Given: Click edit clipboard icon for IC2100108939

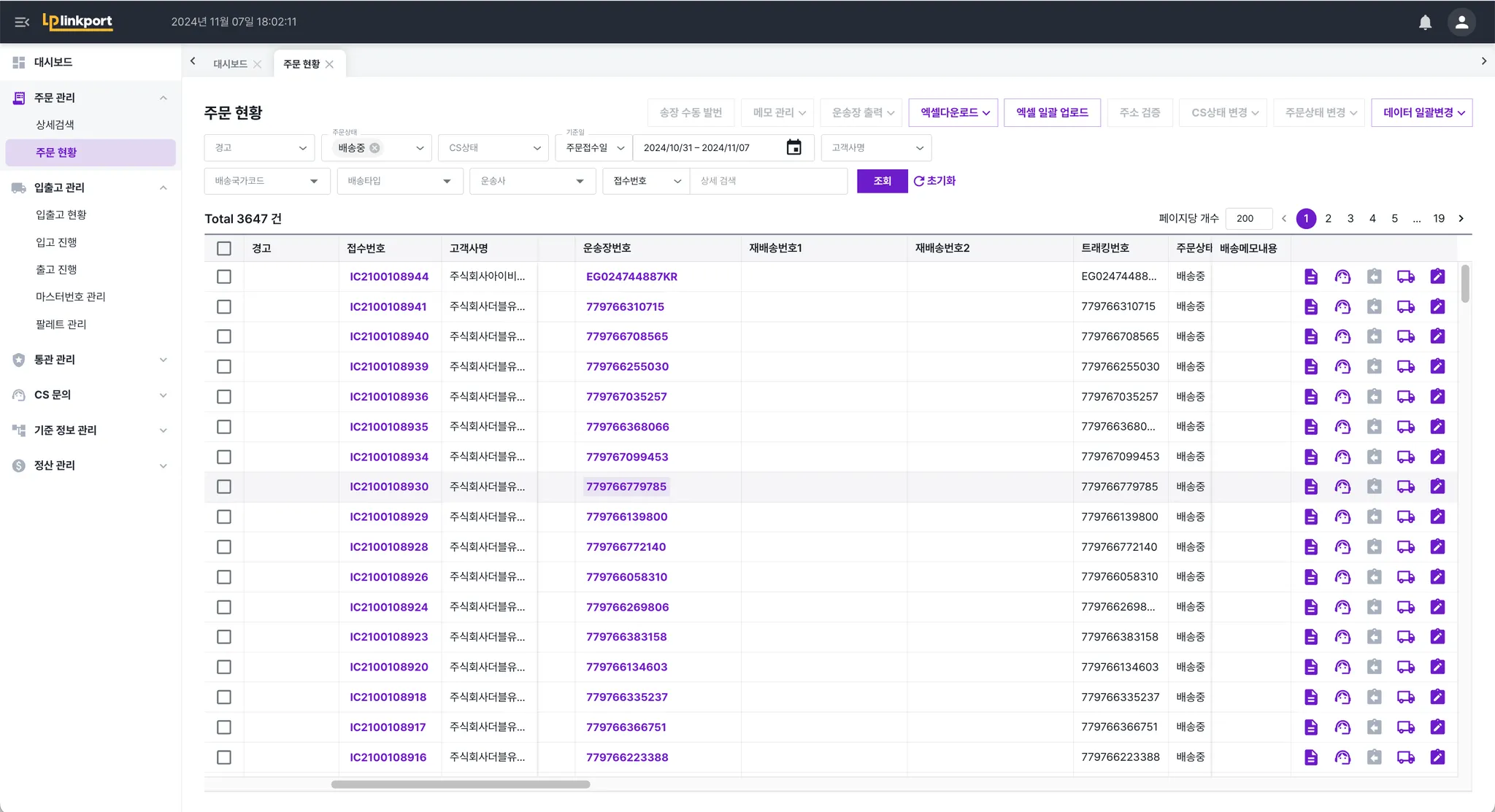Looking at the screenshot, I should click(x=1437, y=366).
